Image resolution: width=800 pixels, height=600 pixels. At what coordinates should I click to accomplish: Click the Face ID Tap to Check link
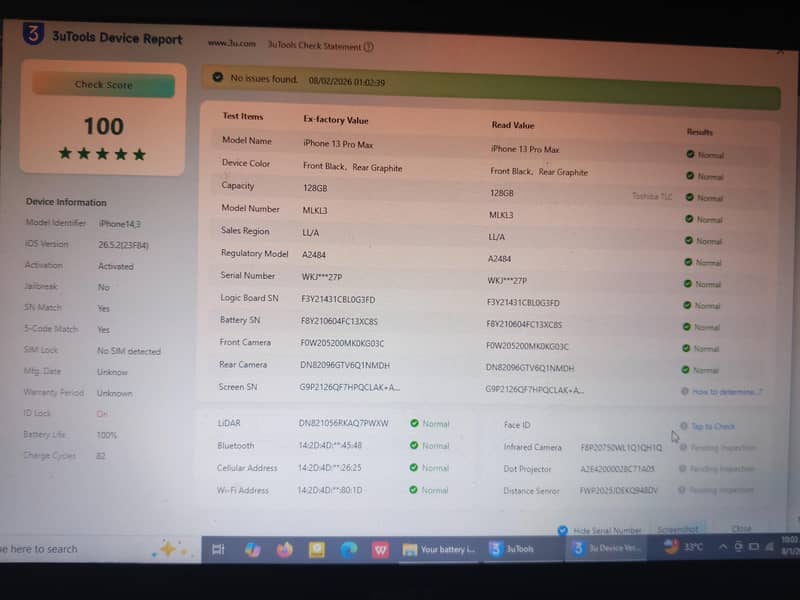(713, 427)
